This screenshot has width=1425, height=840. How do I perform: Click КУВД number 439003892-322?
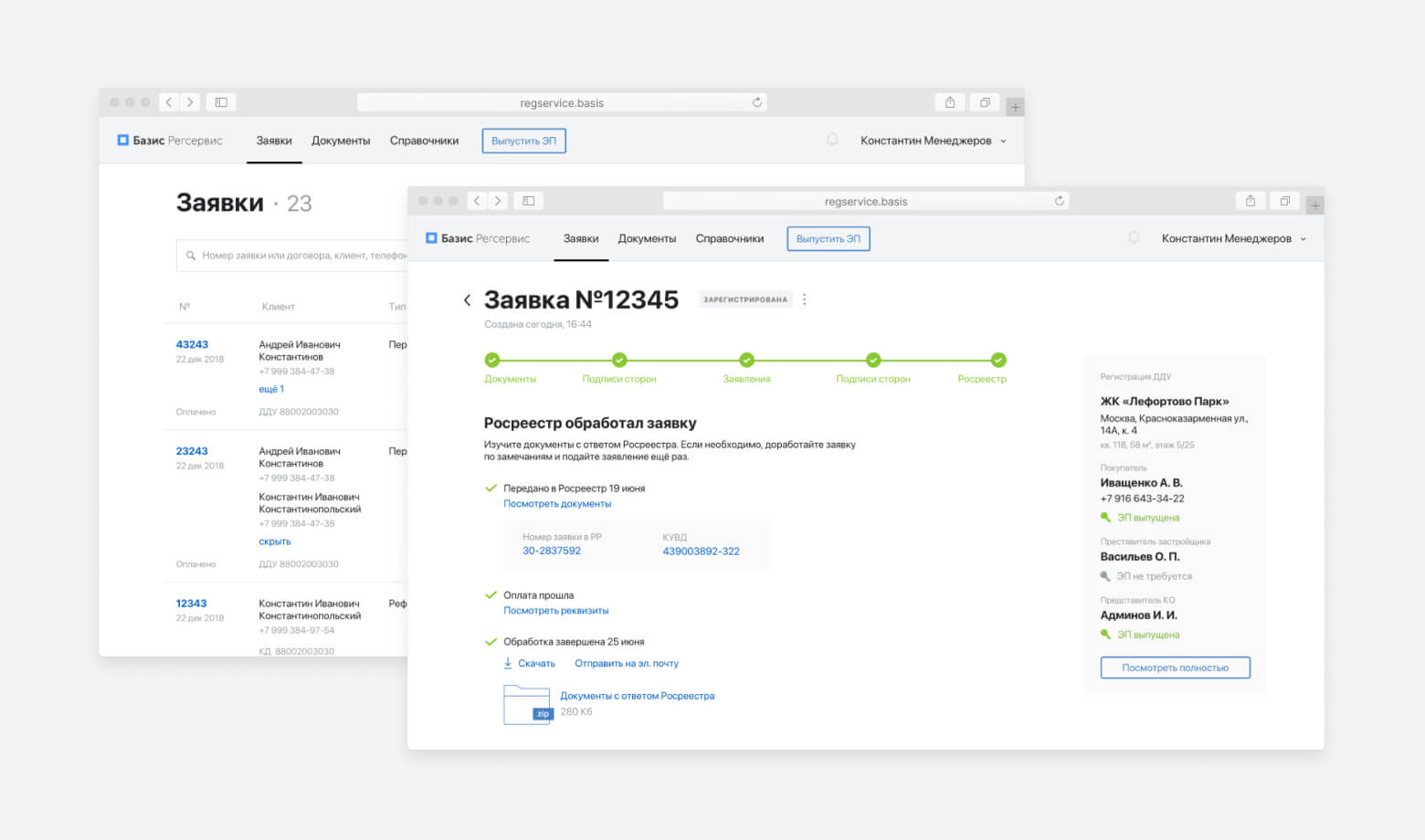[x=702, y=551]
